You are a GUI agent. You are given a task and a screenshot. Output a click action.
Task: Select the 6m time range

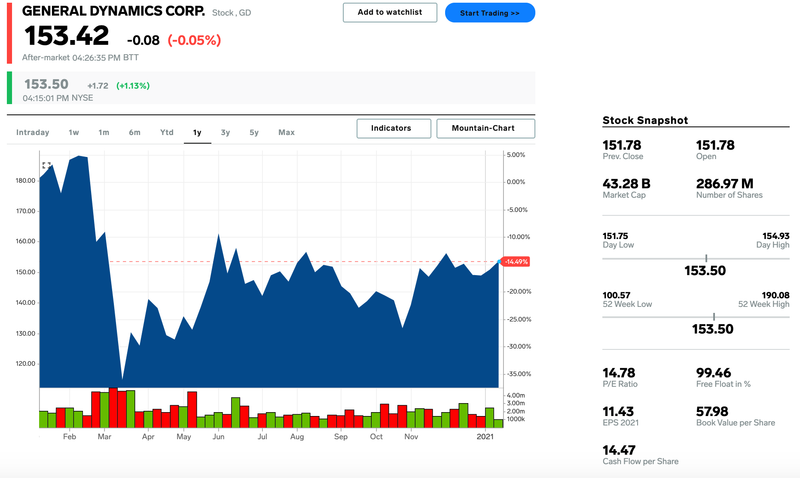[x=134, y=132]
